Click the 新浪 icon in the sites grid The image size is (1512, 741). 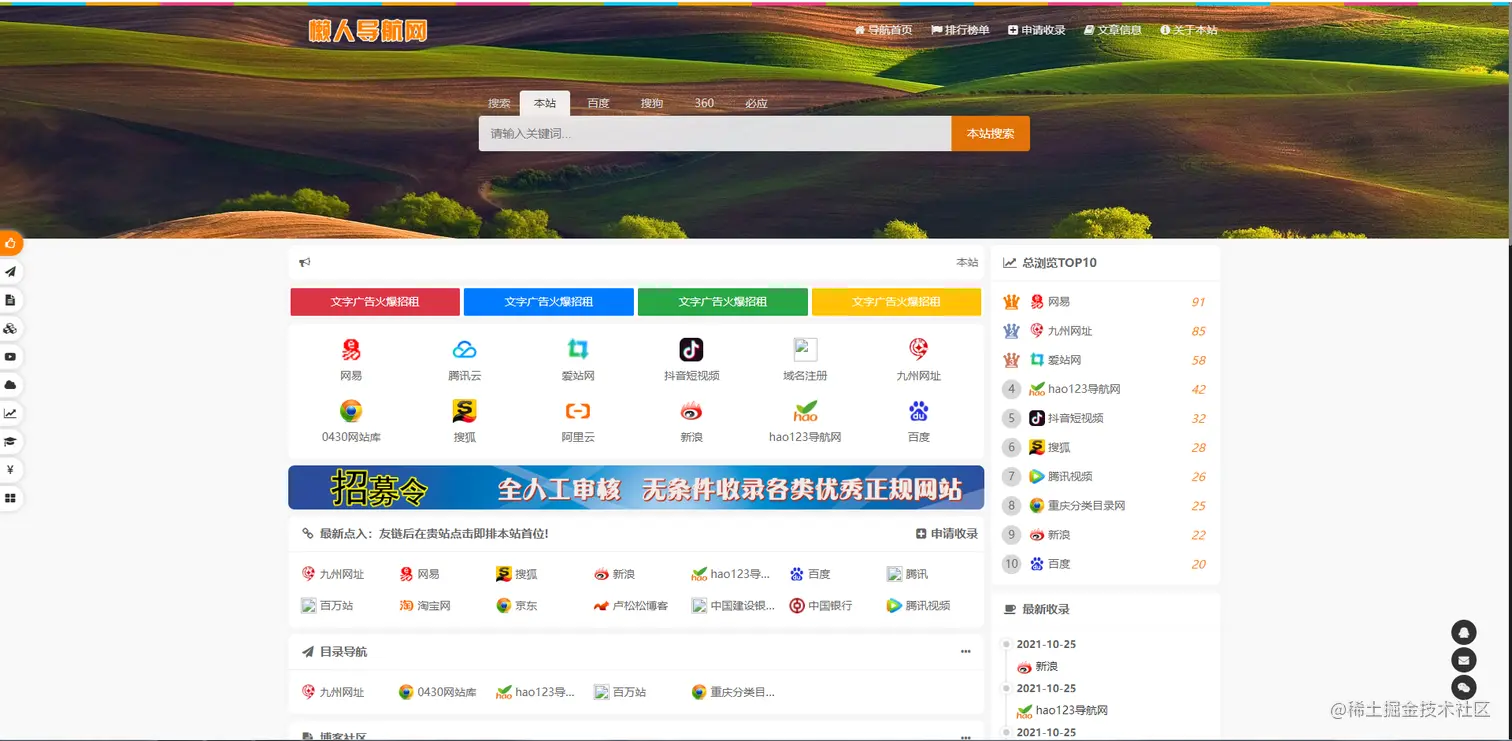[691, 411]
